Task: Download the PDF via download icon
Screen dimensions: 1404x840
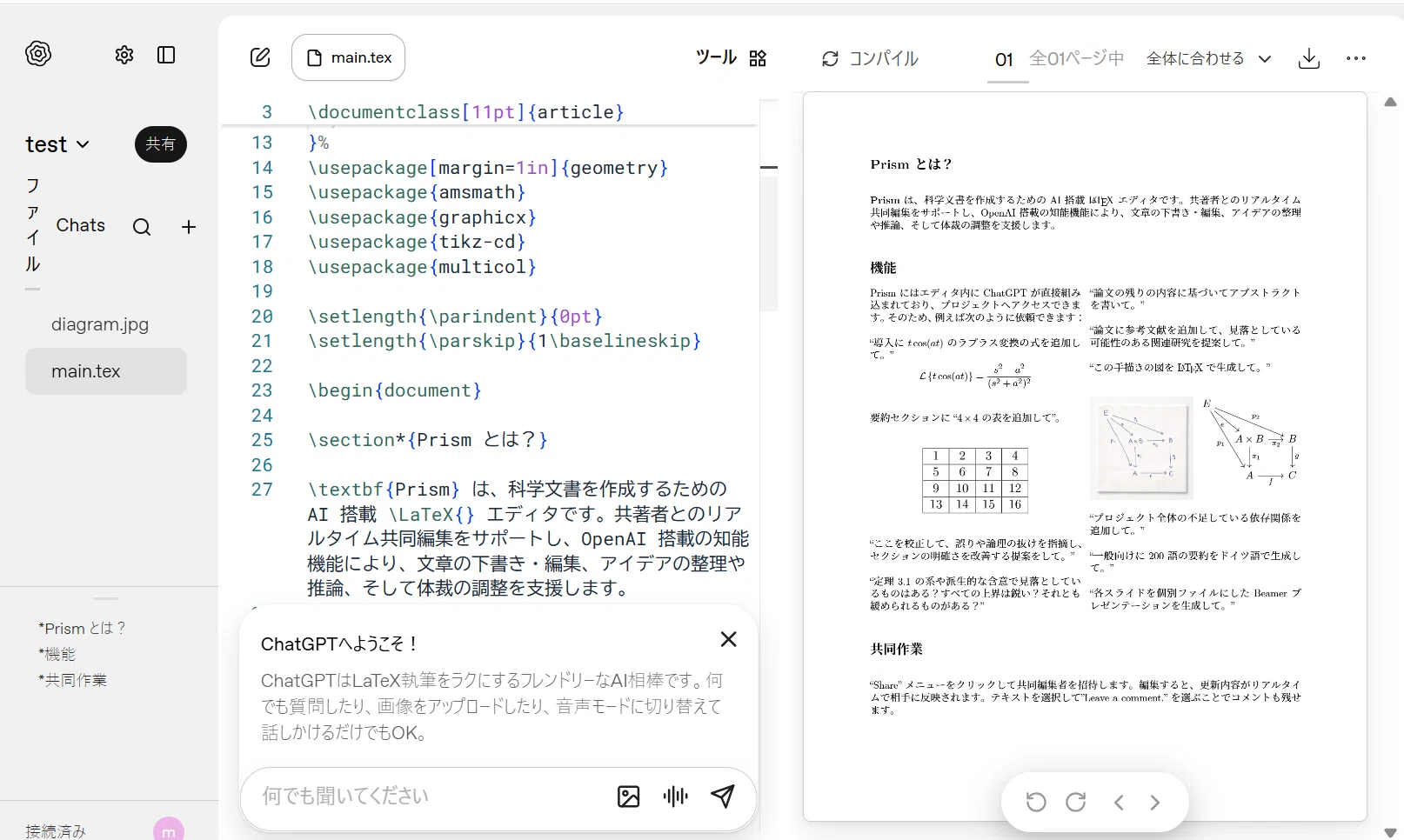Action: (x=1309, y=58)
